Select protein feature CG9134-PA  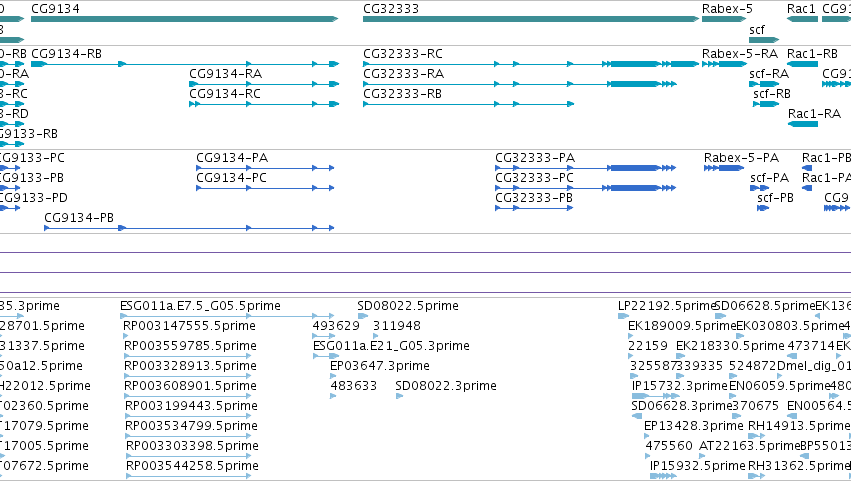point(265,168)
